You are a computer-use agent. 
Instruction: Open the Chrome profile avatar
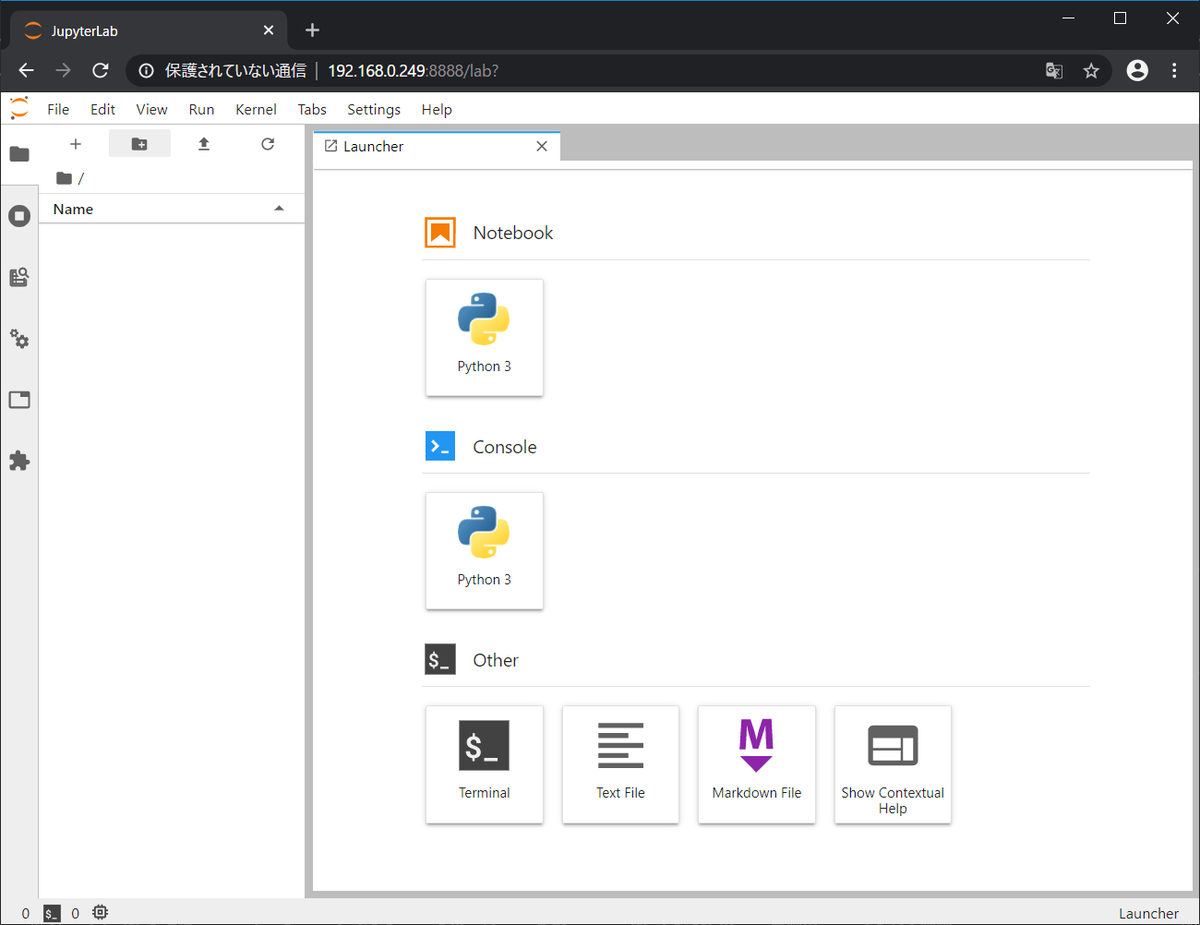1137,71
